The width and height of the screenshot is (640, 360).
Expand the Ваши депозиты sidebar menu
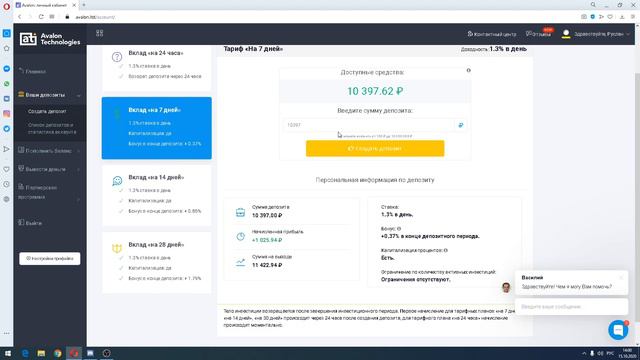(50, 95)
